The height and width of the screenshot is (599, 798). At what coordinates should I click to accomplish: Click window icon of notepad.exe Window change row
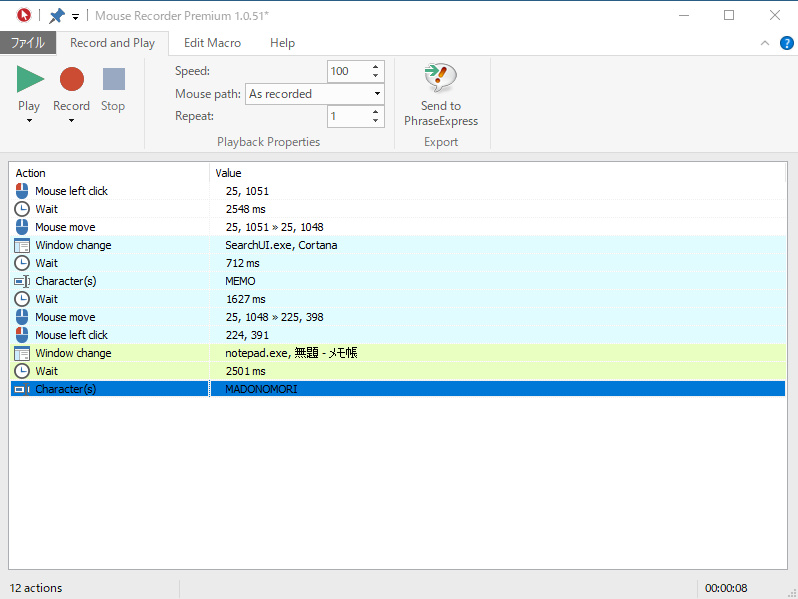[x=22, y=353]
